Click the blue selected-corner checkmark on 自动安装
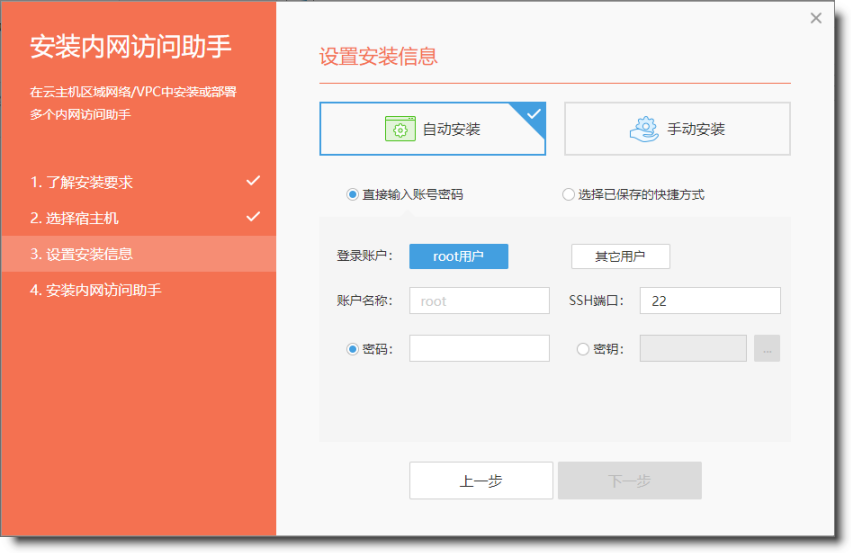This screenshot has width=851, height=553. pos(535,113)
